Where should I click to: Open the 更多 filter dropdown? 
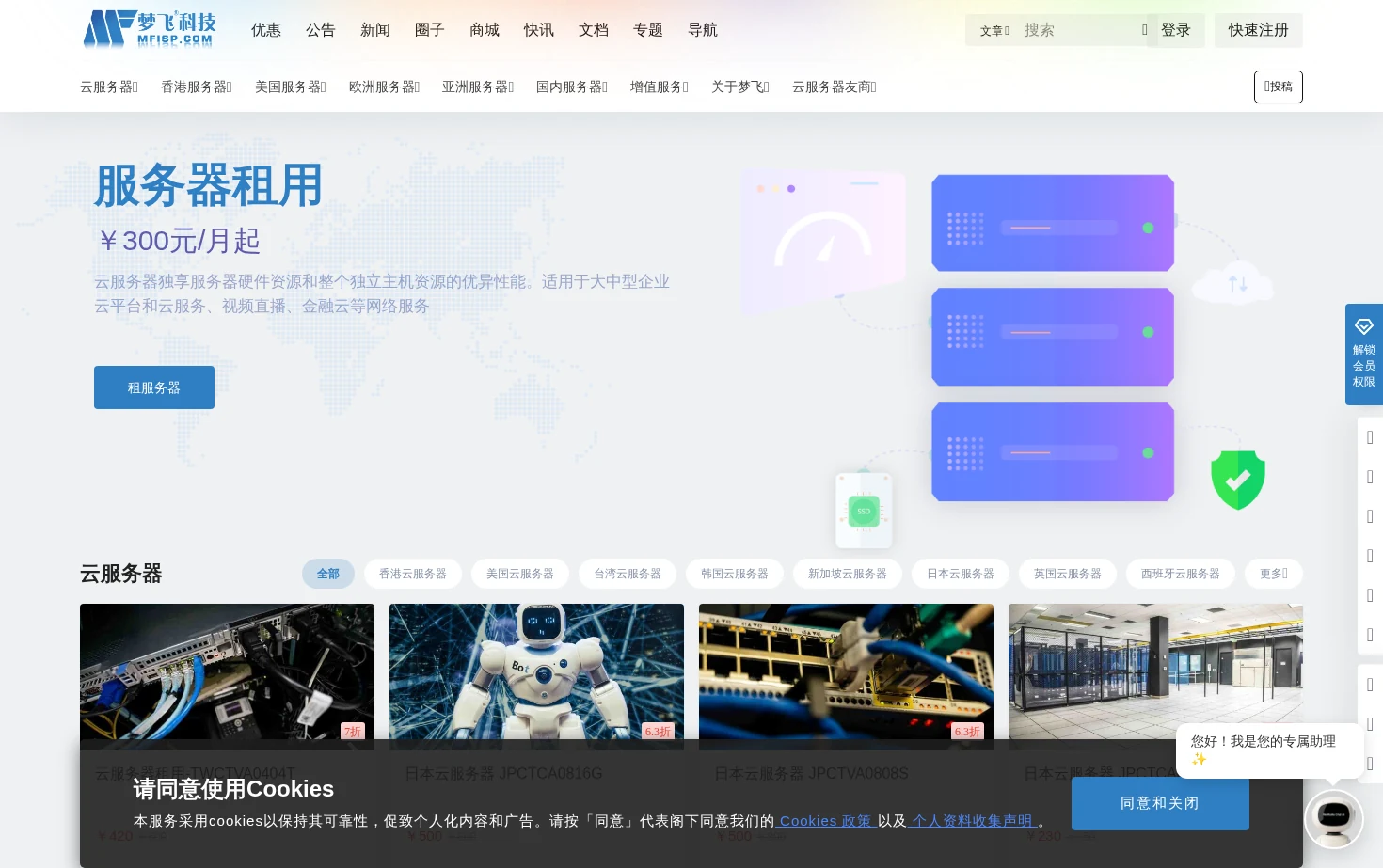pos(1274,574)
